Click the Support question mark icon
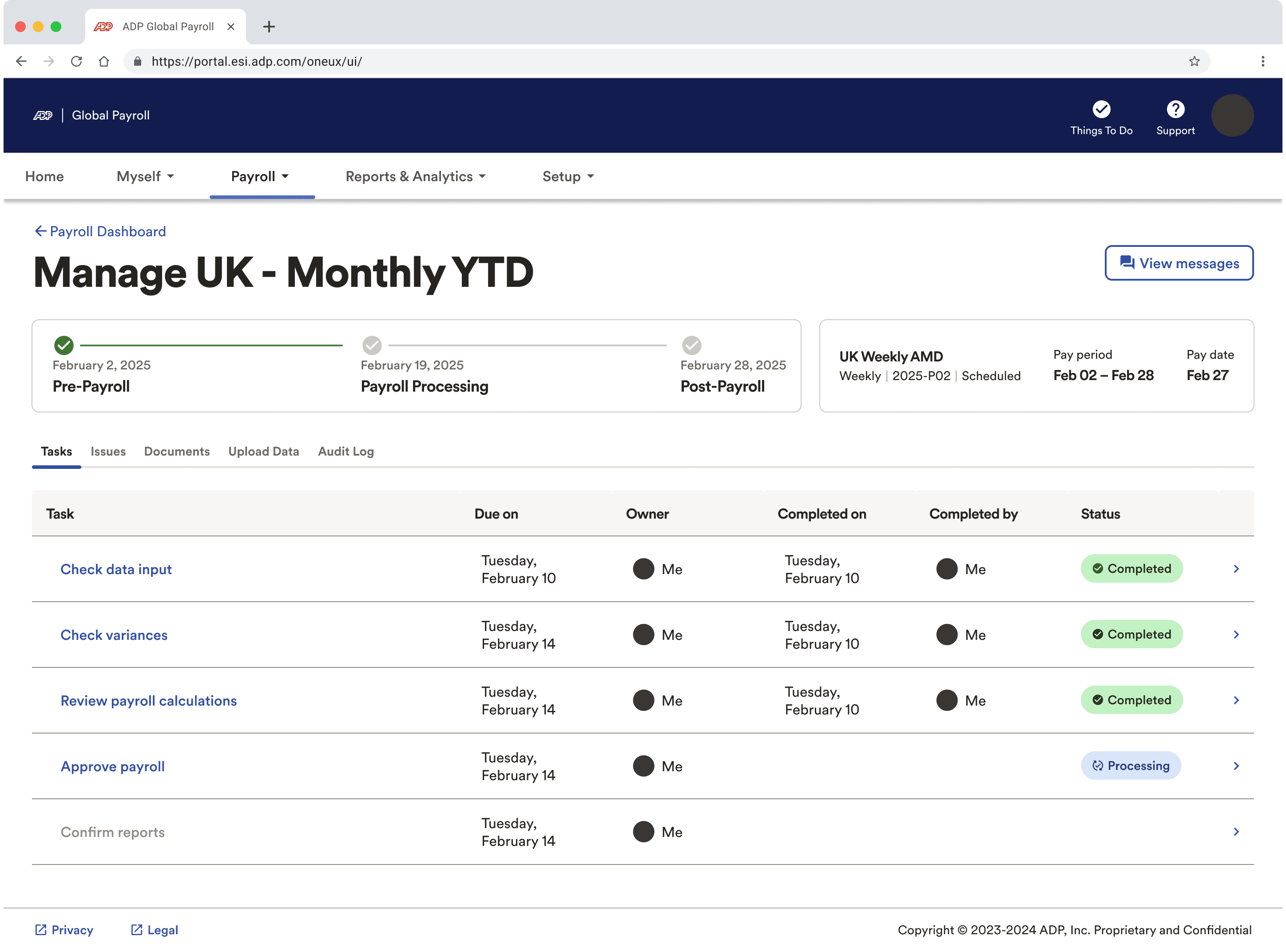Screen dimensions: 1286x952 click(1175, 109)
